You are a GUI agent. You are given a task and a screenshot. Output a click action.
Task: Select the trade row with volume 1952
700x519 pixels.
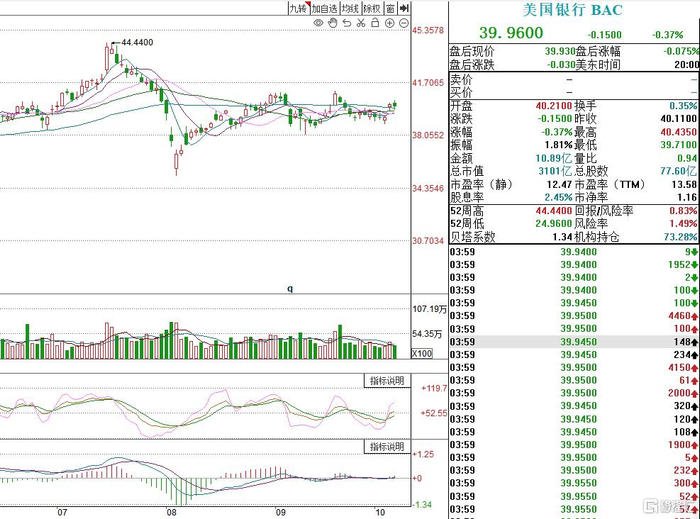pos(574,264)
